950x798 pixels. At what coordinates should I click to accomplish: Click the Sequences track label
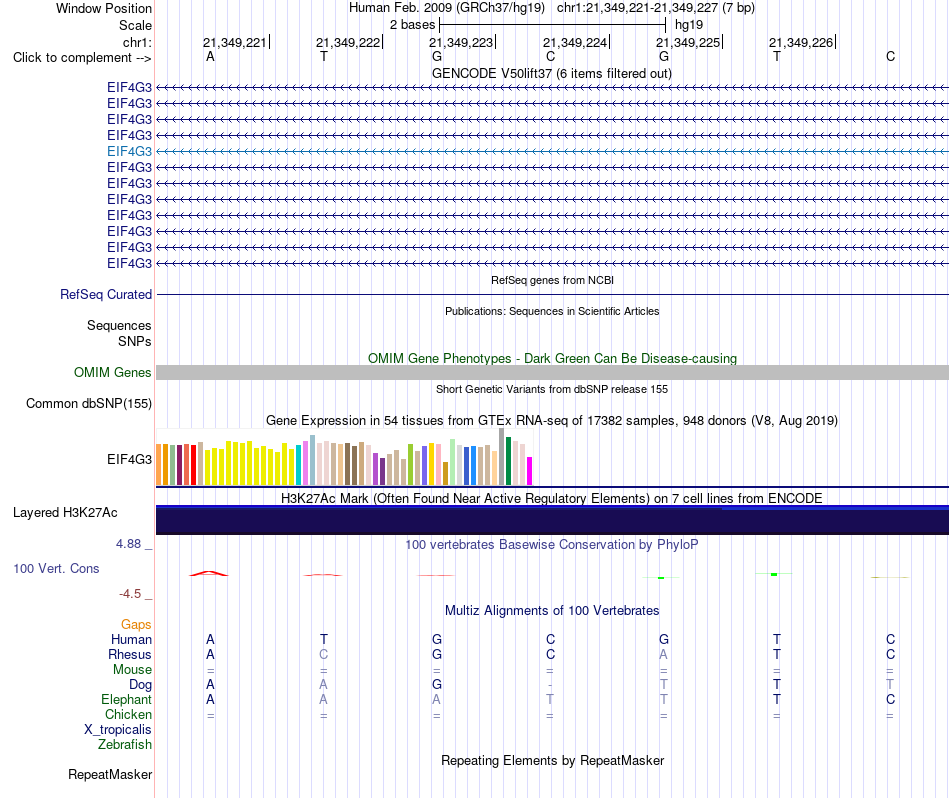(x=119, y=325)
